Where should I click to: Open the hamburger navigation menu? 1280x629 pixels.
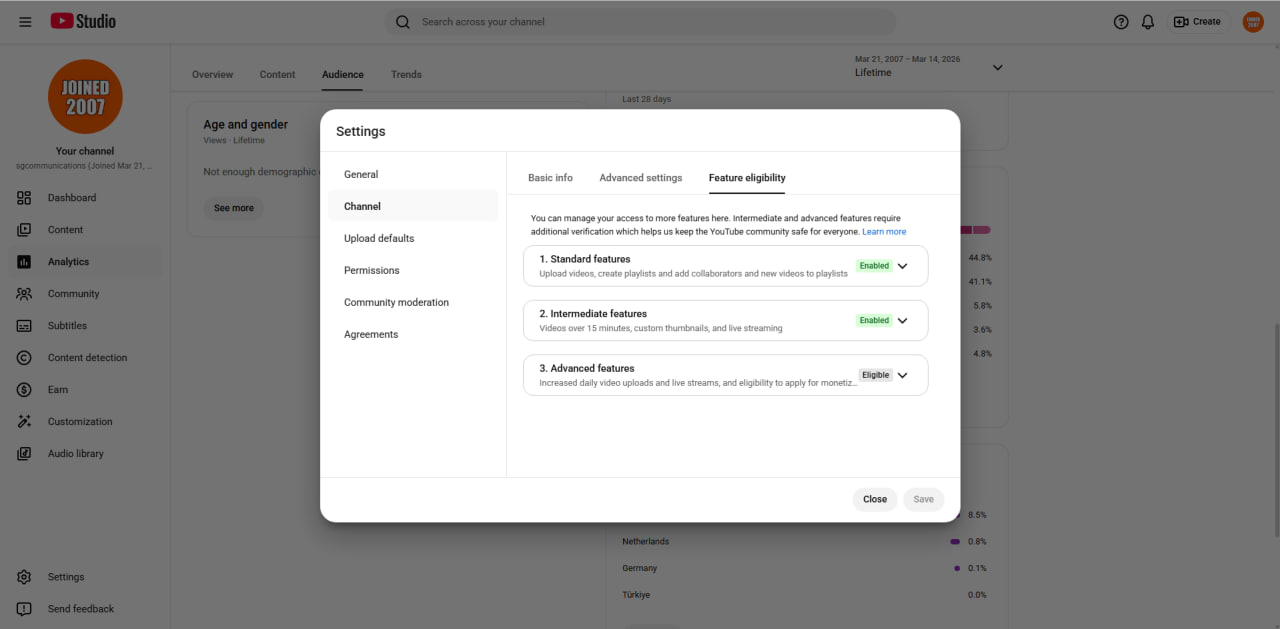point(25,22)
